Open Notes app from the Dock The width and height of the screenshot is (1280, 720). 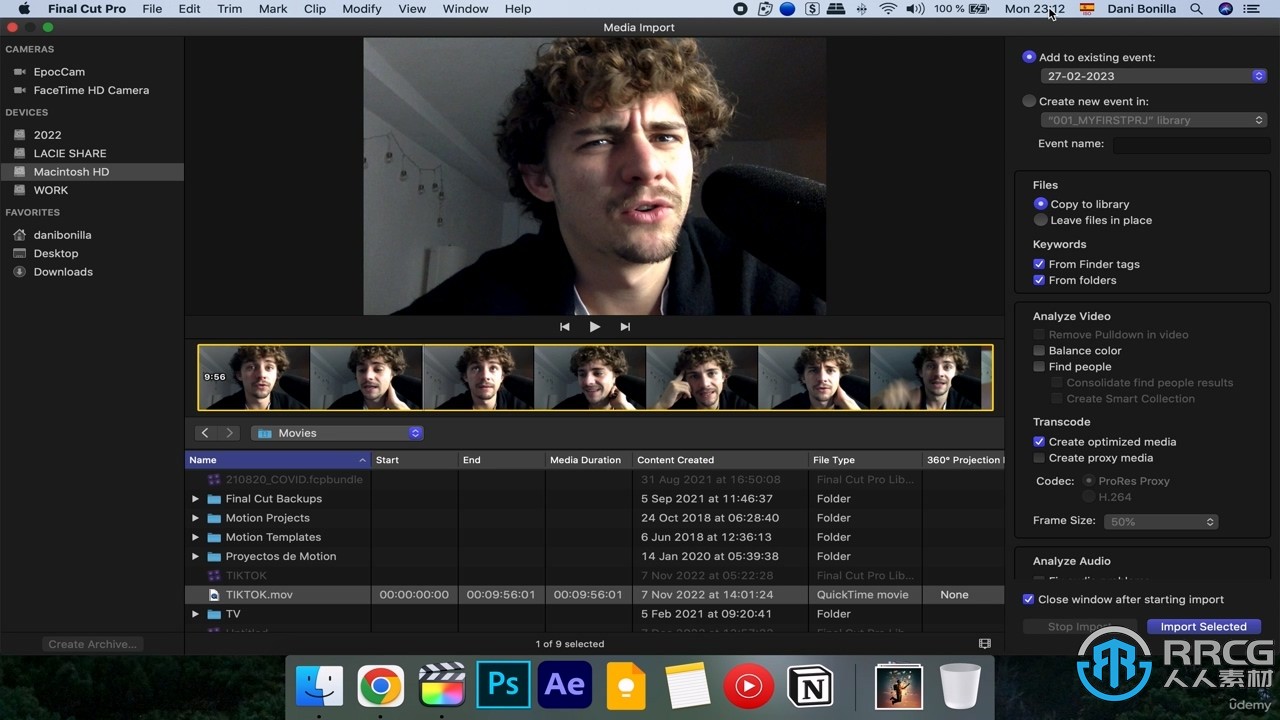click(687, 686)
